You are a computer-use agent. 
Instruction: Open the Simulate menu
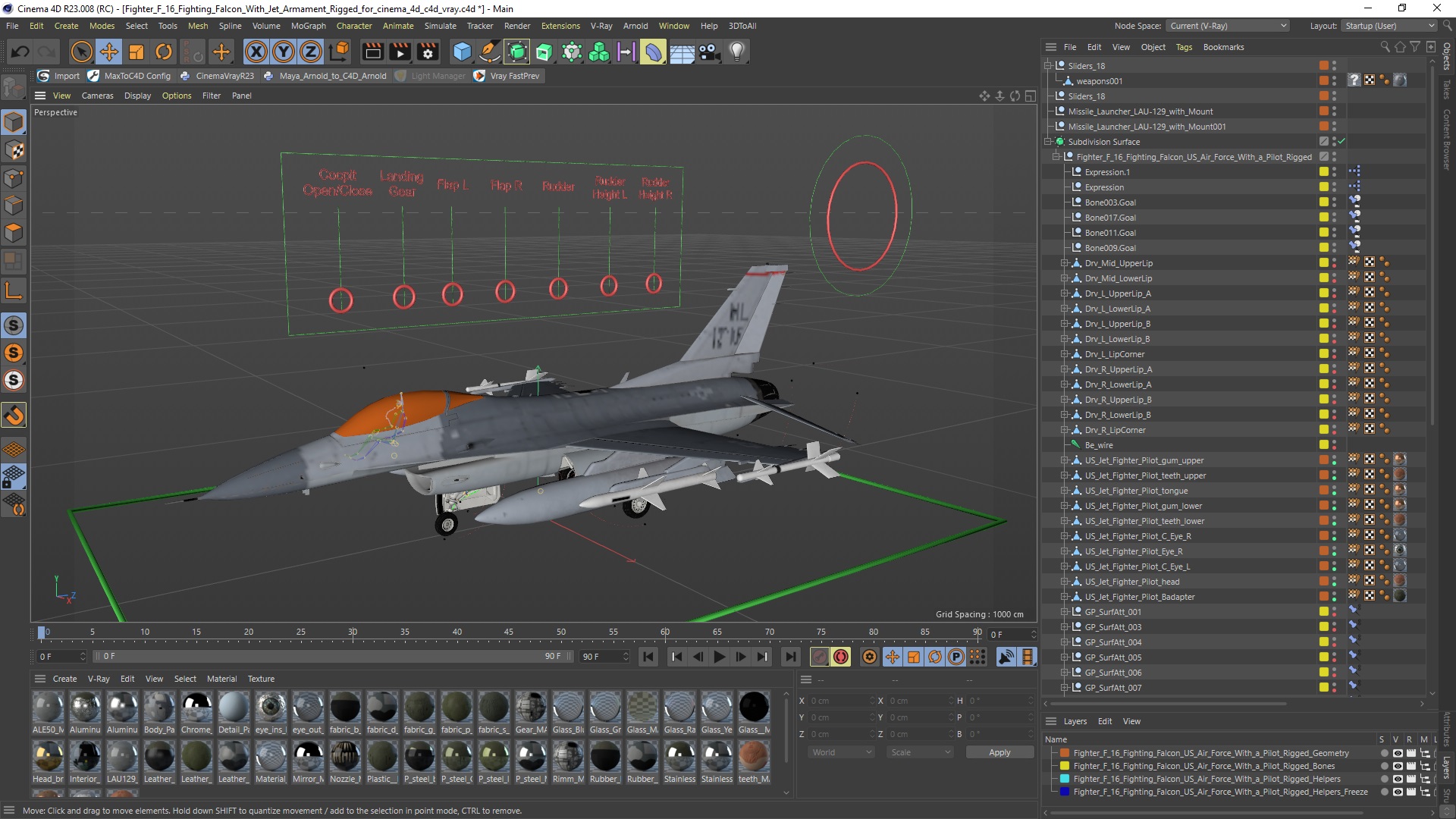441,26
